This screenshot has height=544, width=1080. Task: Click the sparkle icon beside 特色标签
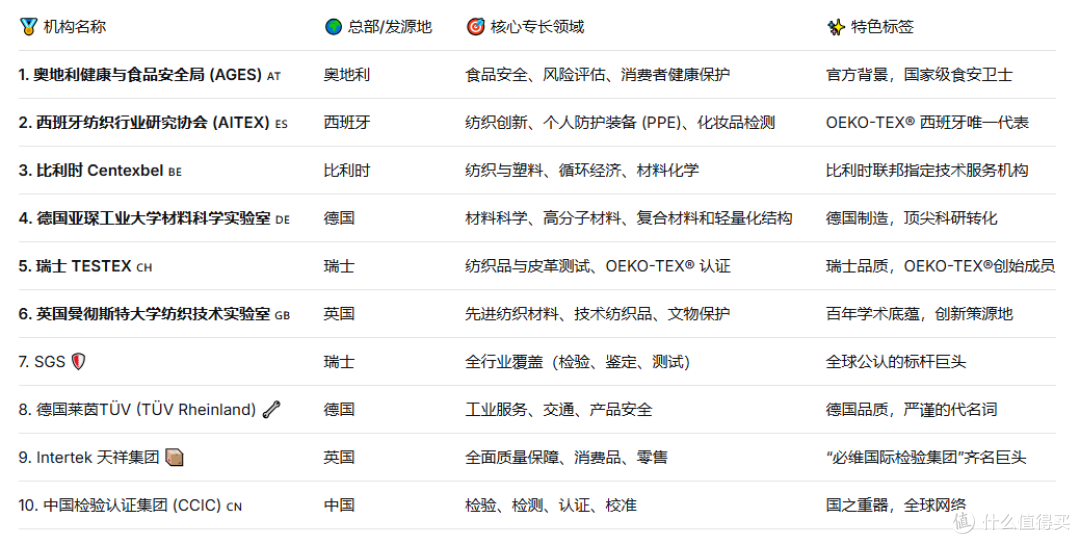tap(835, 27)
